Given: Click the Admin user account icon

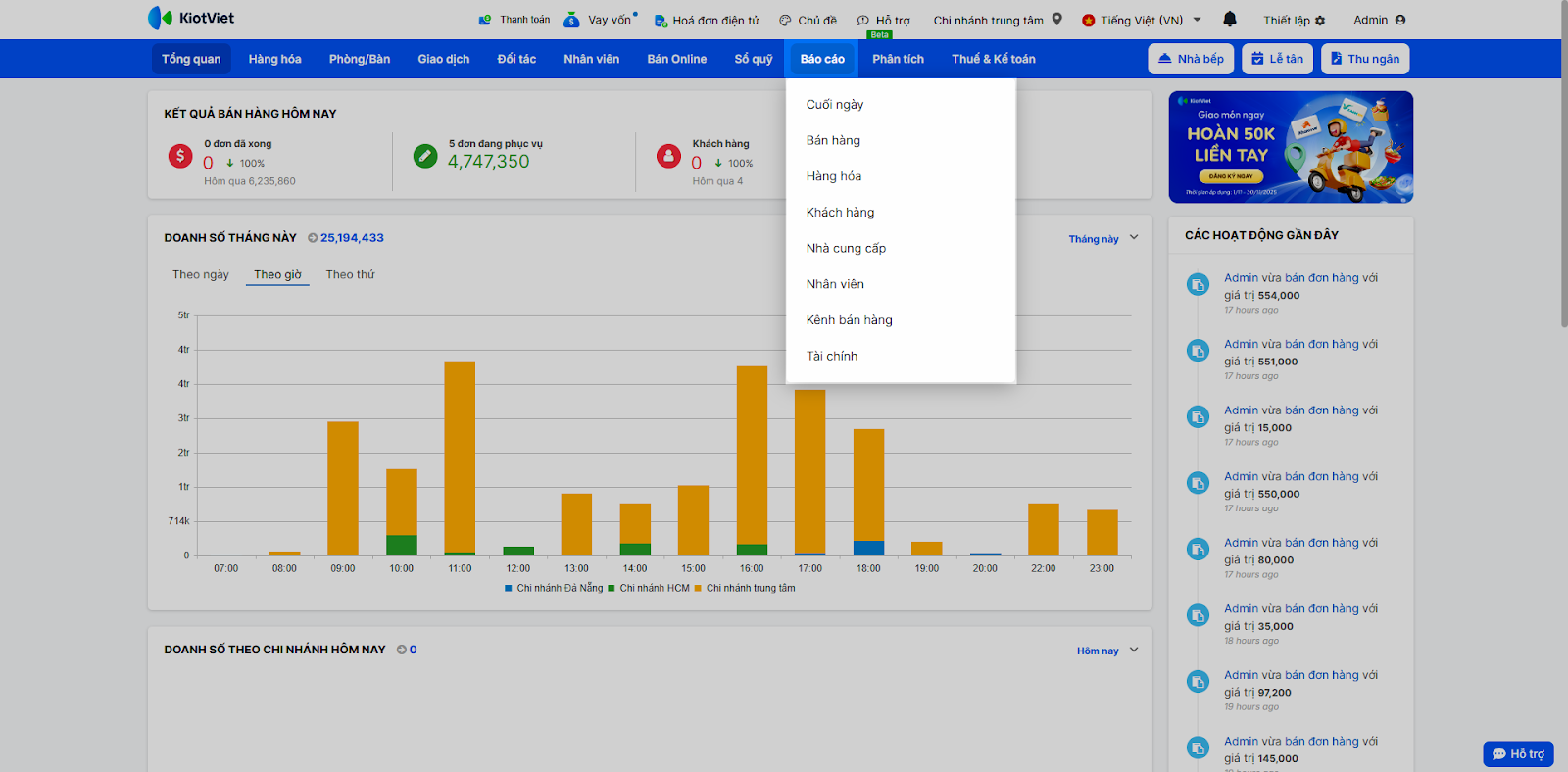Looking at the screenshot, I should (x=1399, y=20).
